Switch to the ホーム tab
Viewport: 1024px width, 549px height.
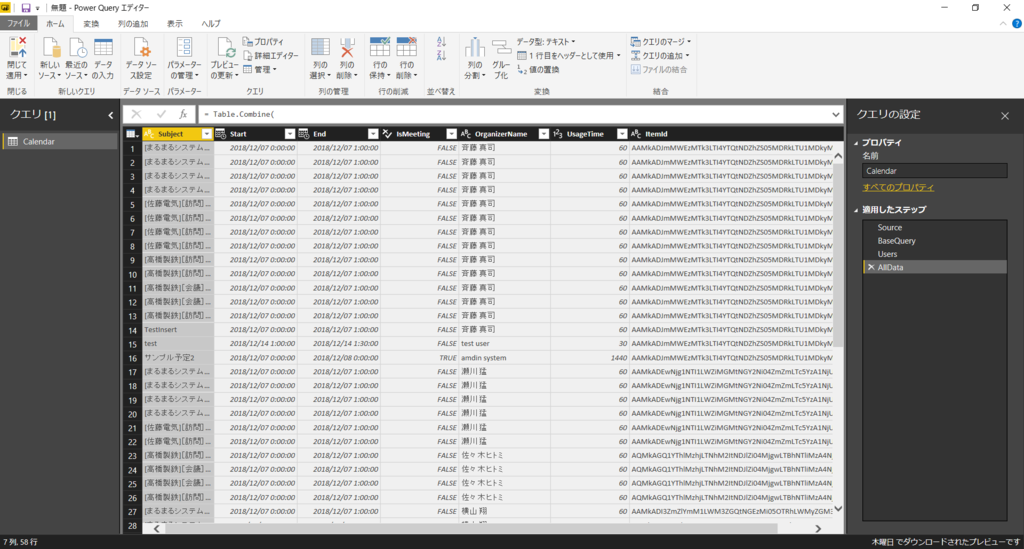coord(55,24)
